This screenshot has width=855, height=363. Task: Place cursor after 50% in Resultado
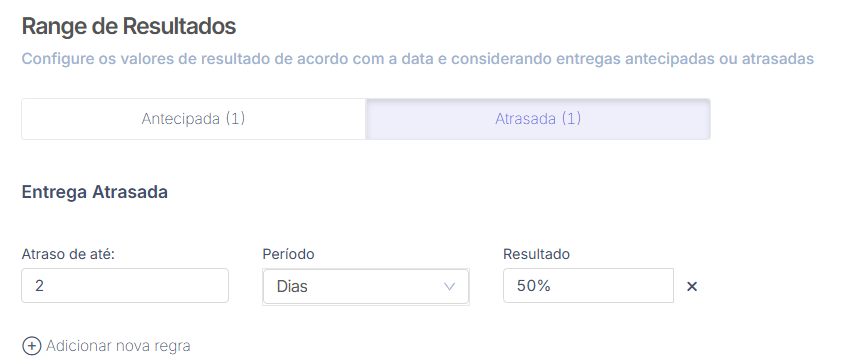click(x=552, y=286)
